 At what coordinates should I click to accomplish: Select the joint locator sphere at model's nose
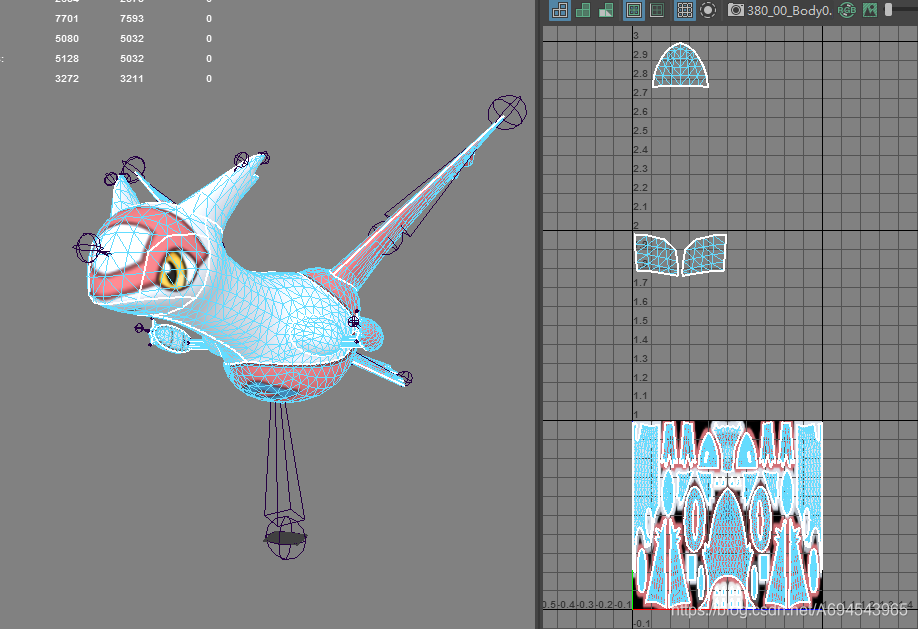tap(88, 248)
